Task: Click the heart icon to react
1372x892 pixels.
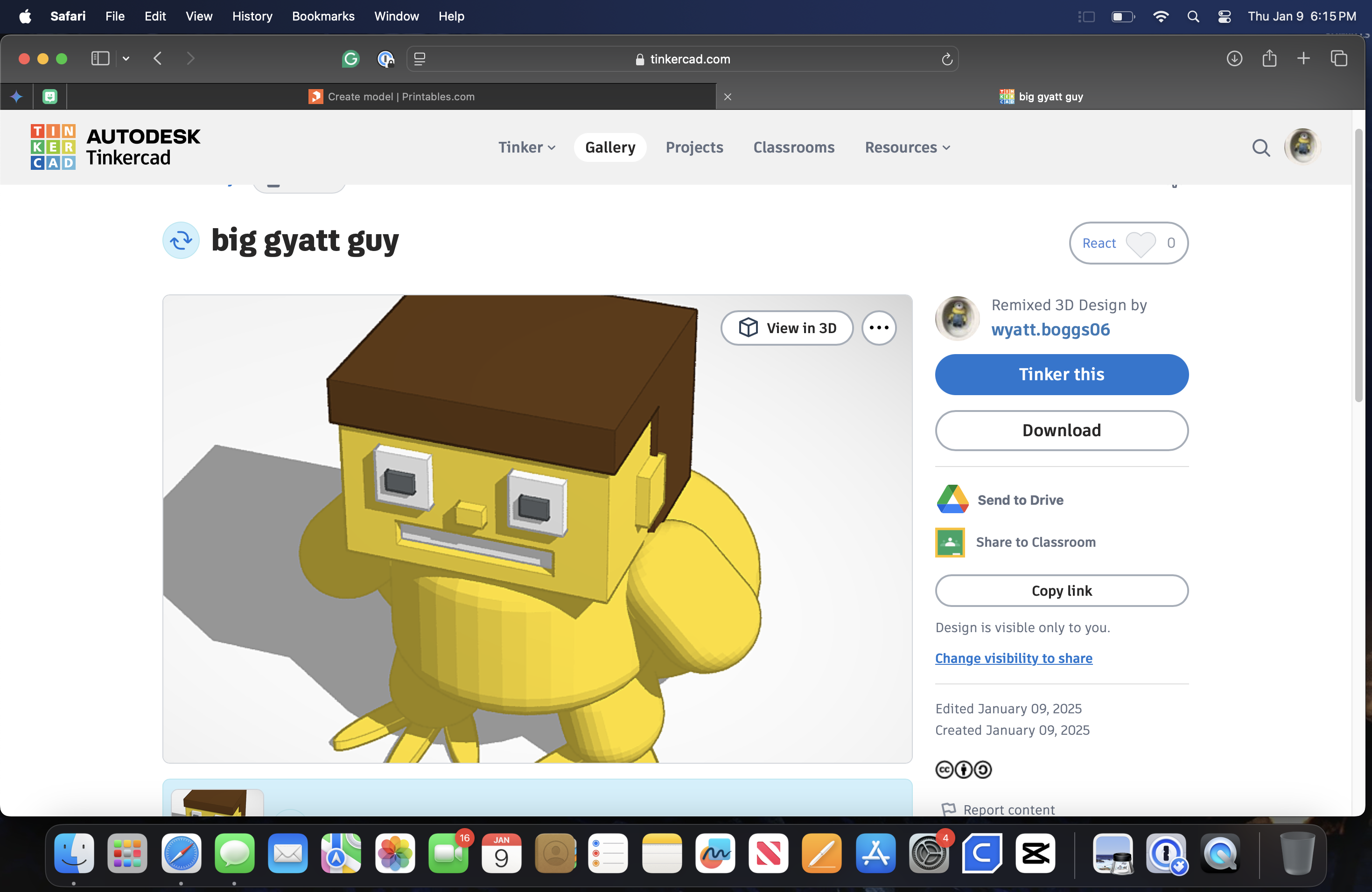Action: pyautogui.click(x=1141, y=244)
